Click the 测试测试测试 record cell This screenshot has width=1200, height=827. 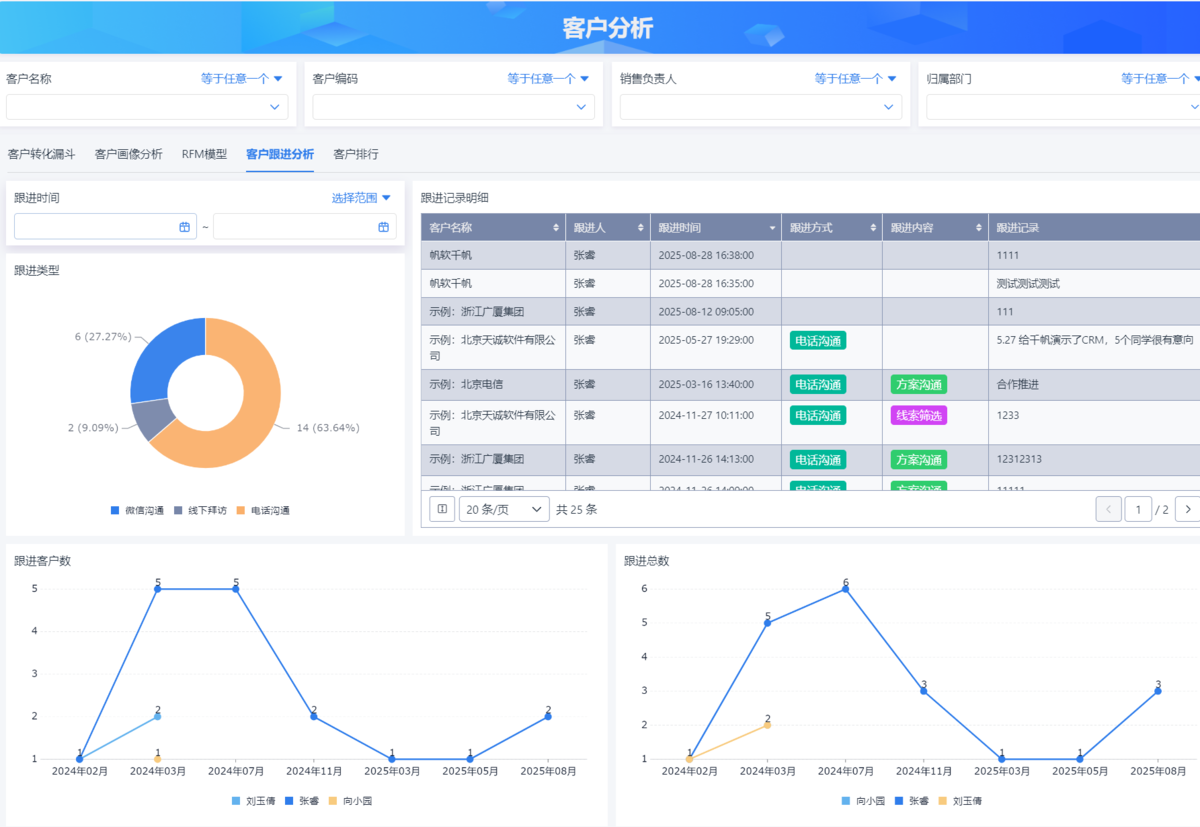tap(1094, 284)
